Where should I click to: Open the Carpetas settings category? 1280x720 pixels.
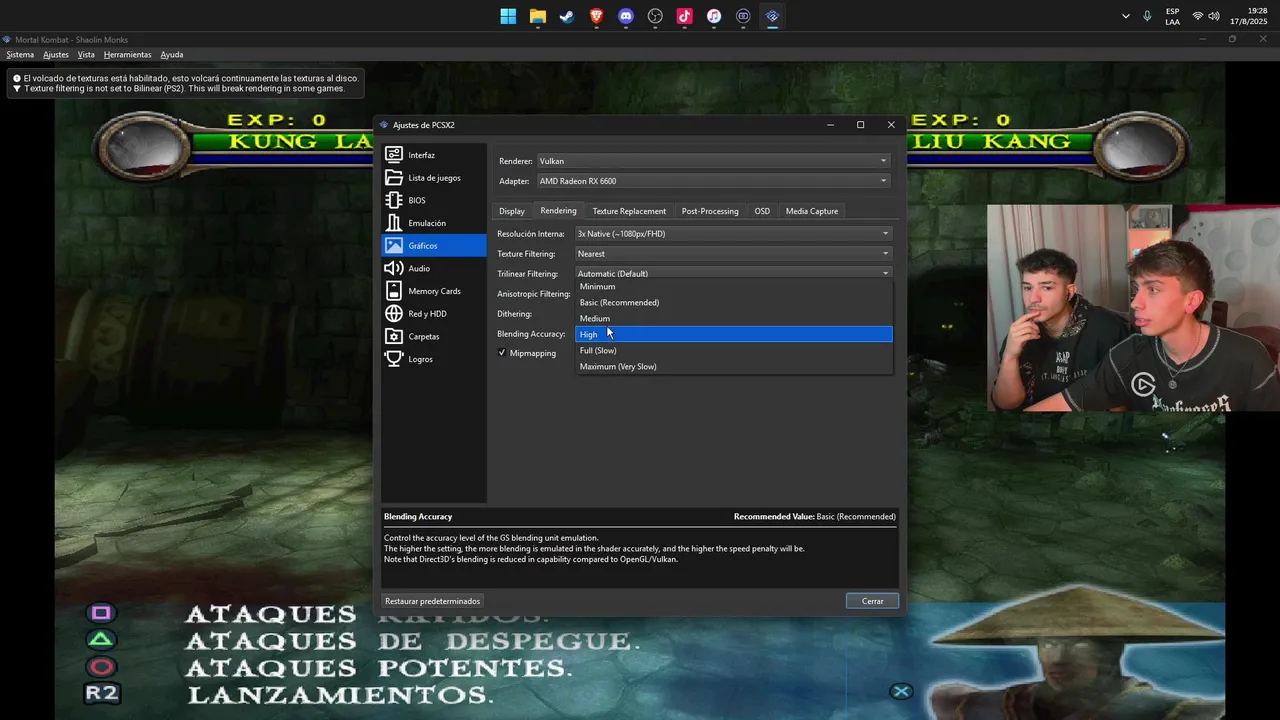click(x=434, y=336)
